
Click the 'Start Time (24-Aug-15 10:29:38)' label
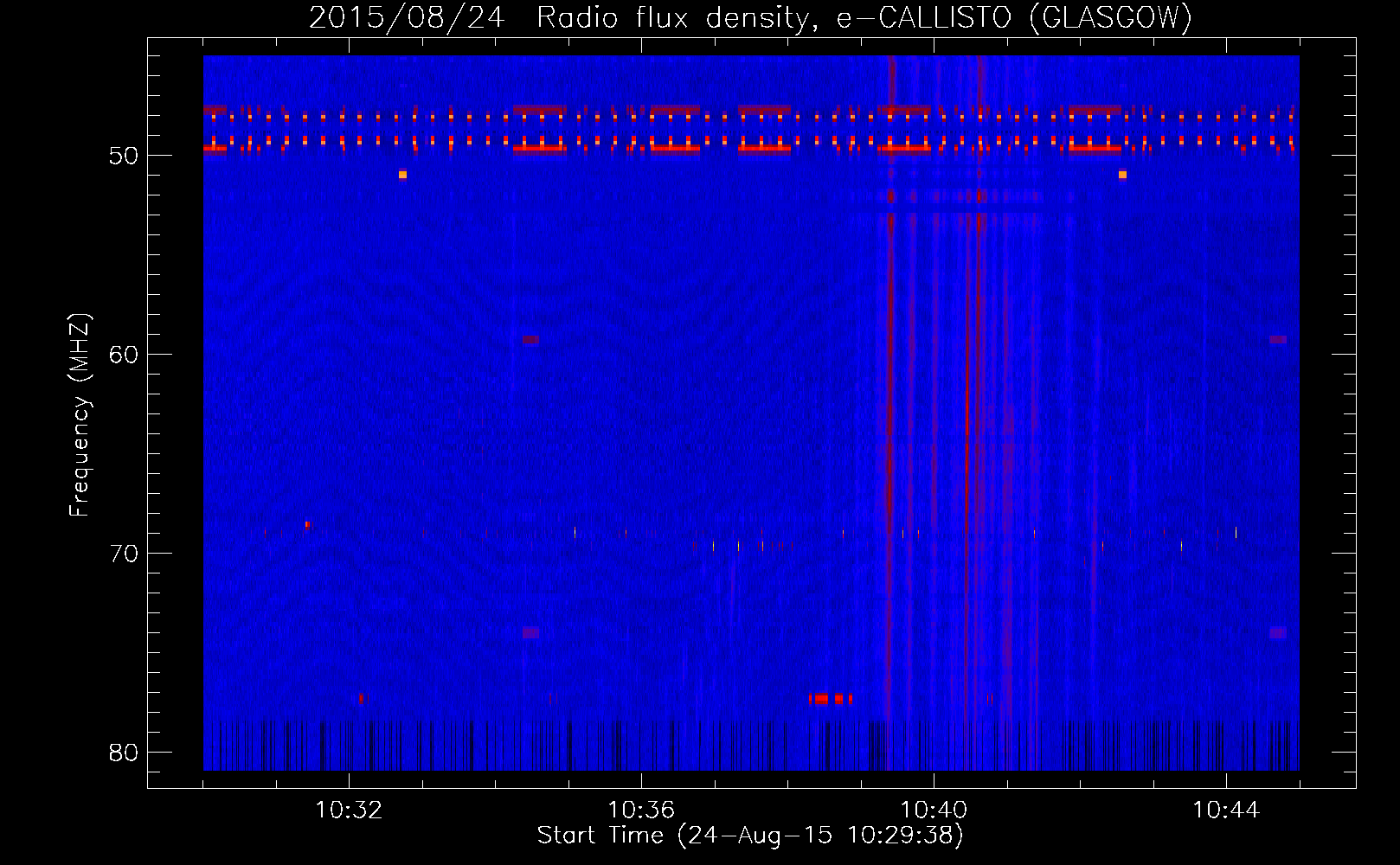[750, 836]
